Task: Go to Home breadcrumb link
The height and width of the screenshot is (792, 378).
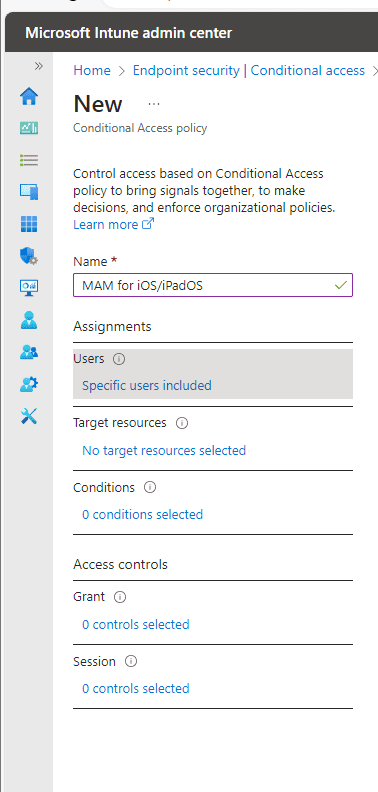Action: [92, 70]
